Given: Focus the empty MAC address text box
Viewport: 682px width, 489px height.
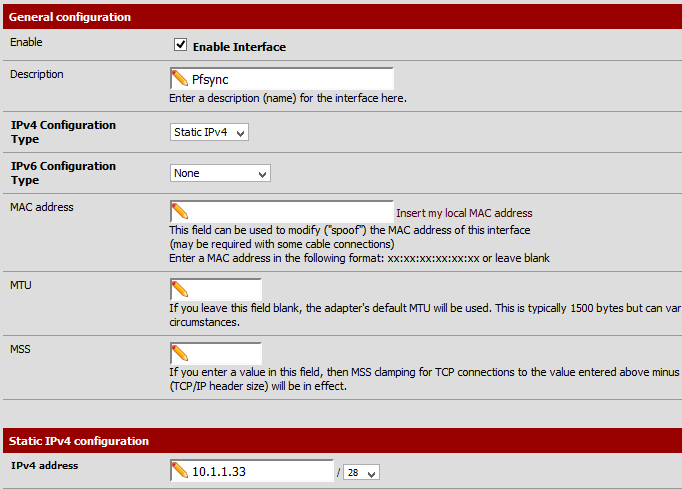Looking at the screenshot, I should [290, 212].
